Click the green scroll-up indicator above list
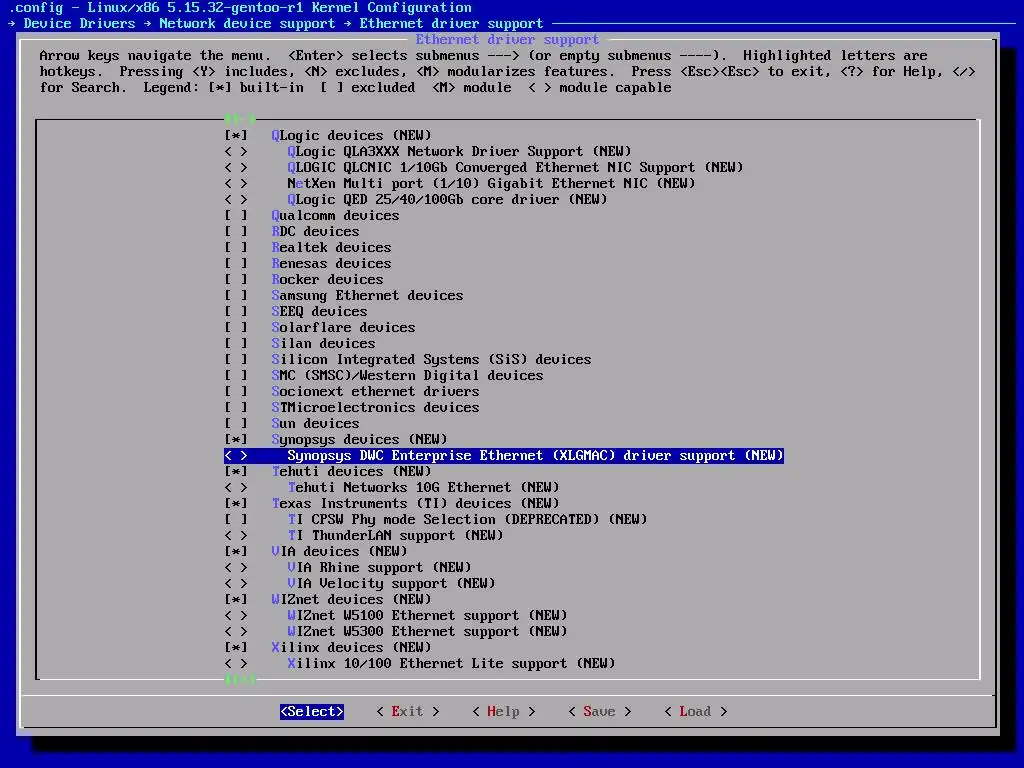1024x768 pixels. (240, 119)
